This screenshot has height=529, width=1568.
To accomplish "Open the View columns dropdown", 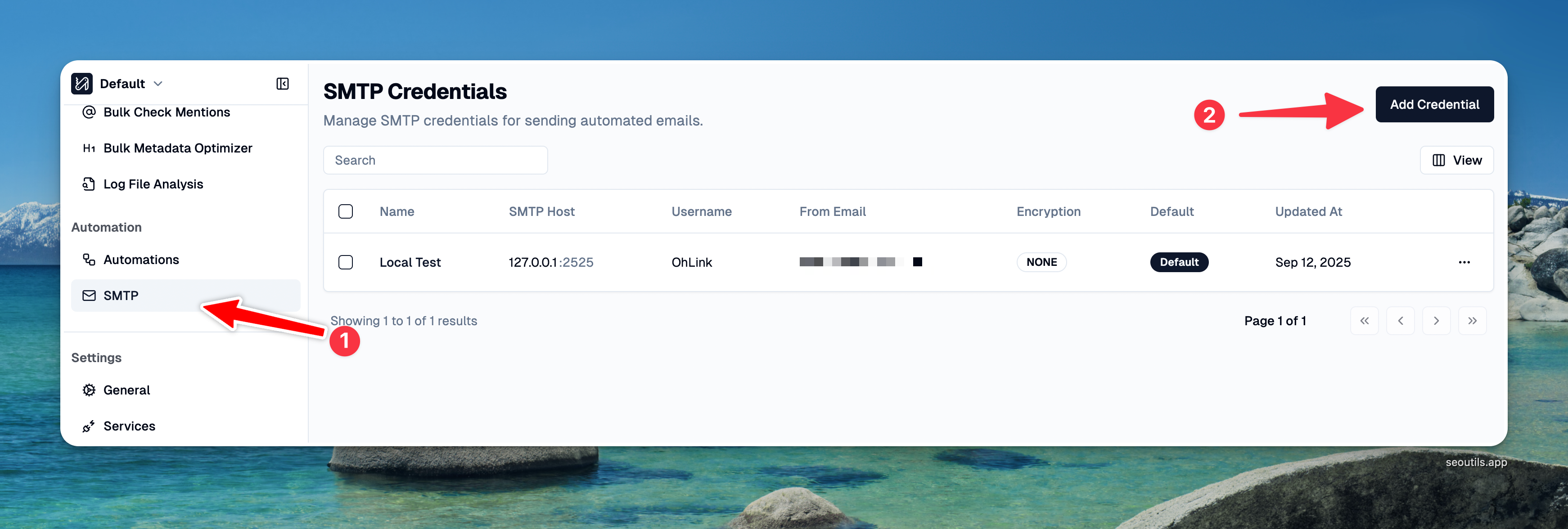I will pos(1456,160).
